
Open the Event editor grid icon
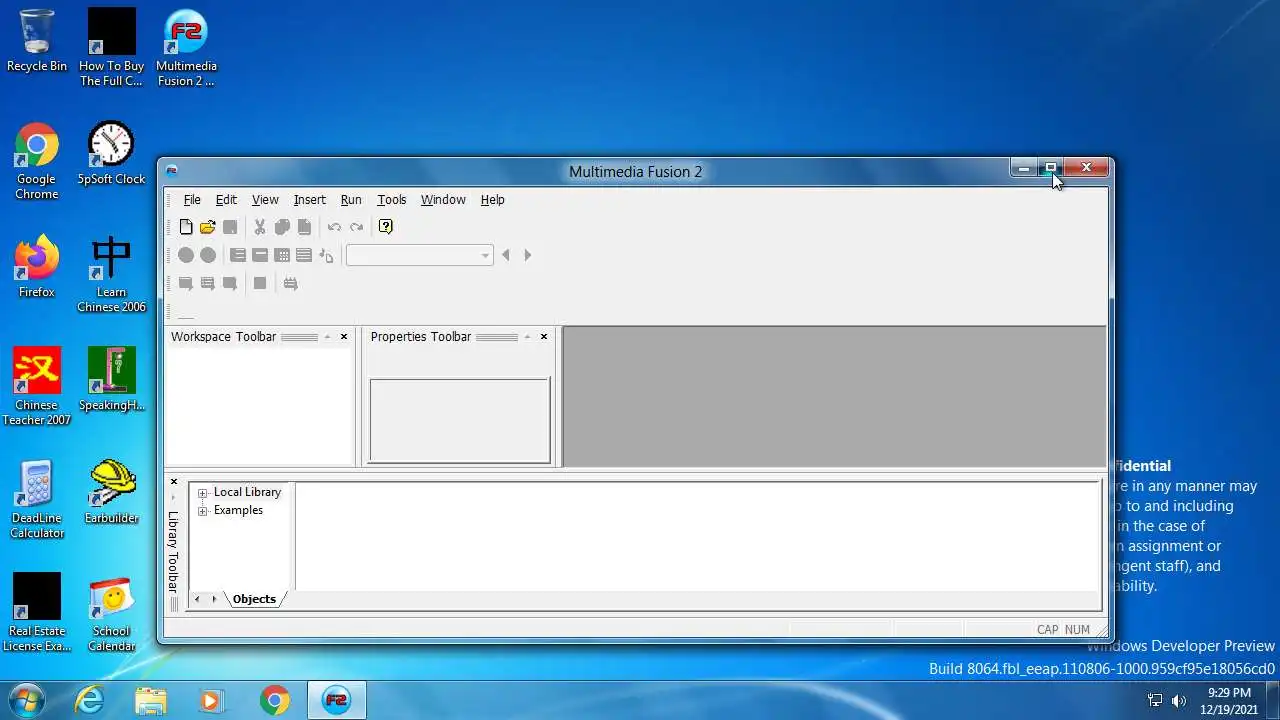pos(282,255)
